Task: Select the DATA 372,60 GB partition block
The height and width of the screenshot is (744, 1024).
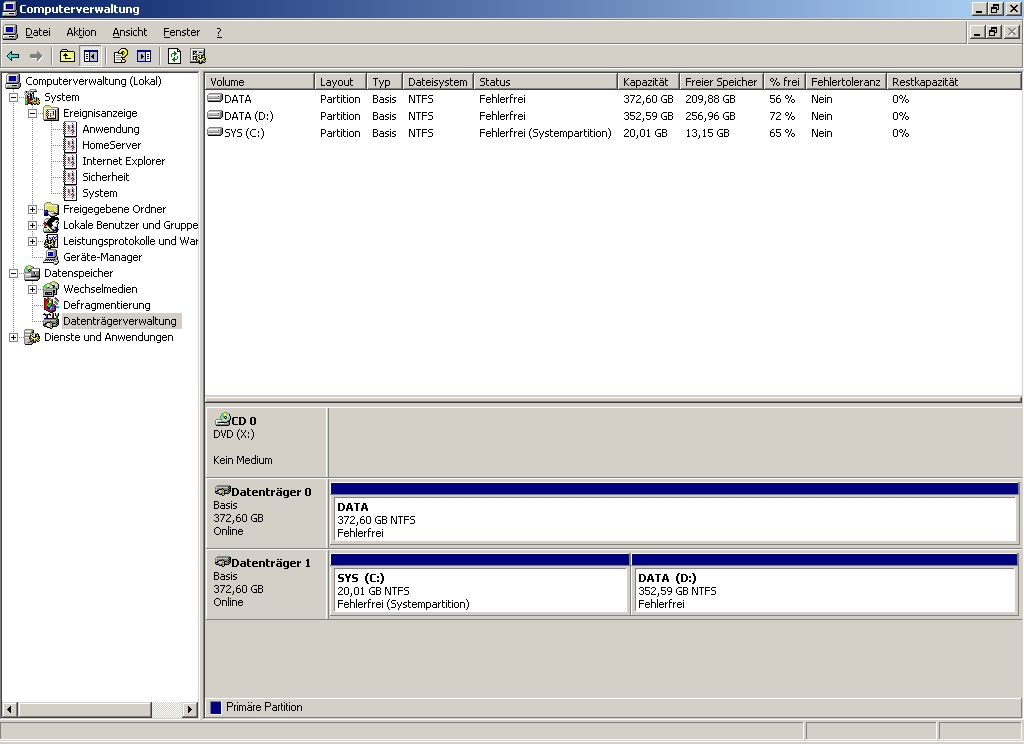Action: tap(674, 513)
